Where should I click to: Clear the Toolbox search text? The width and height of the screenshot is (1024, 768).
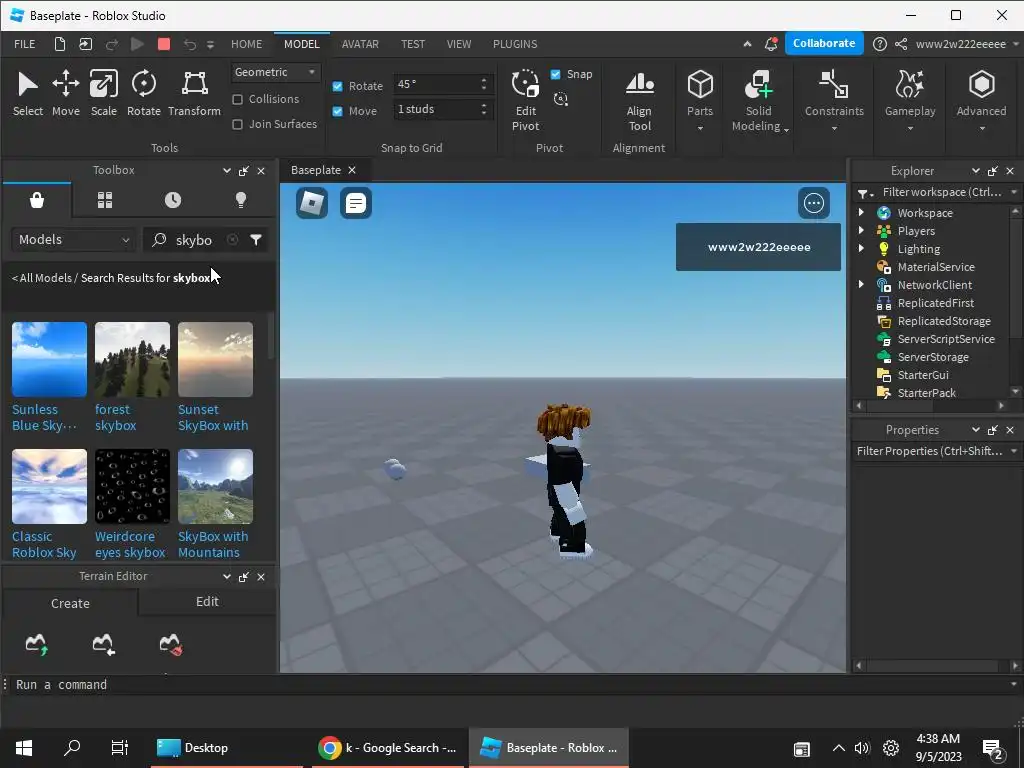(x=232, y=240)
